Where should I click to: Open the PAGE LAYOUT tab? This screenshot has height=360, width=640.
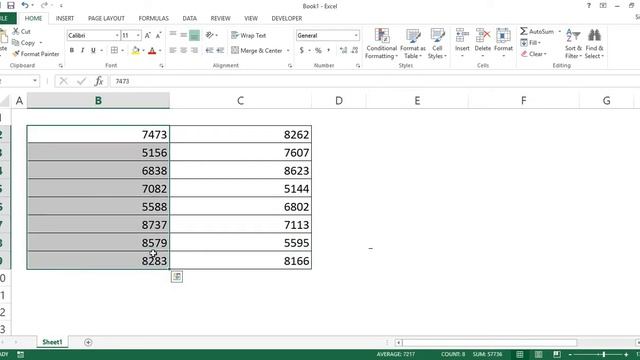pyautogui.click(x=106, y=18)
